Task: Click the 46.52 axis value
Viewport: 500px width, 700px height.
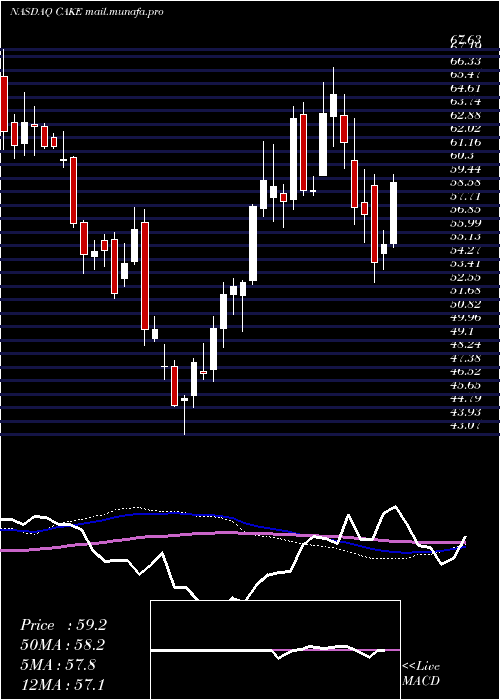Action: [x=466, y=371]
